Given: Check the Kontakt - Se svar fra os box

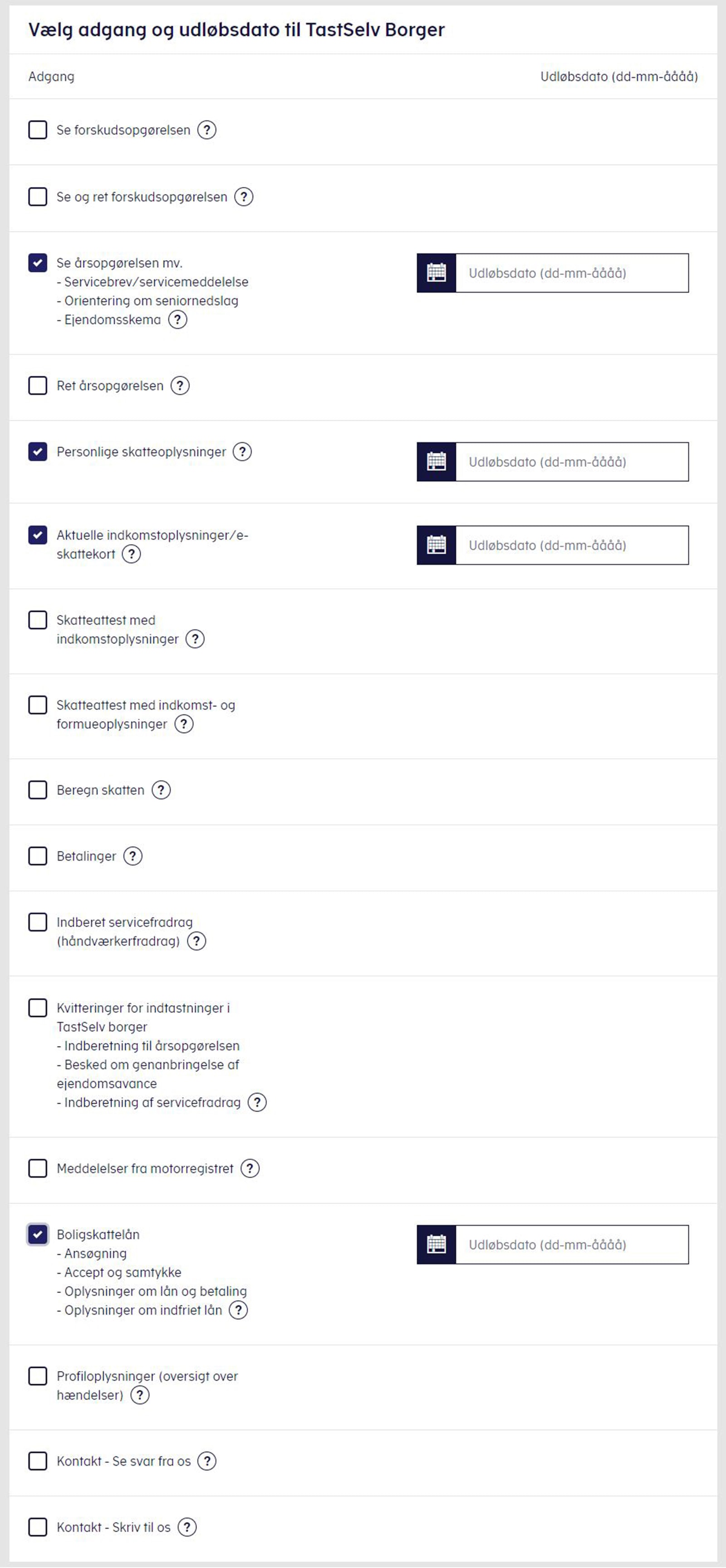Looking at the screenshot, I should point(38,1461).
